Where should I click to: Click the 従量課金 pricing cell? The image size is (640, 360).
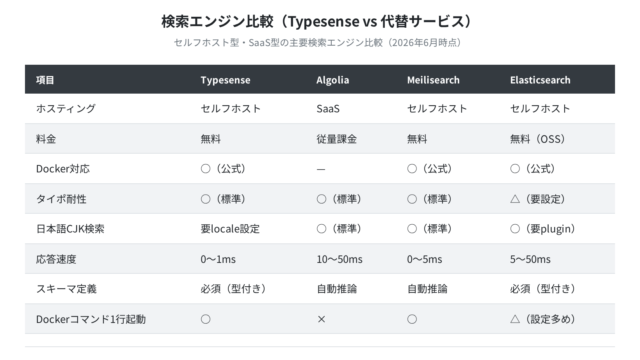click(x=337, y=139)
